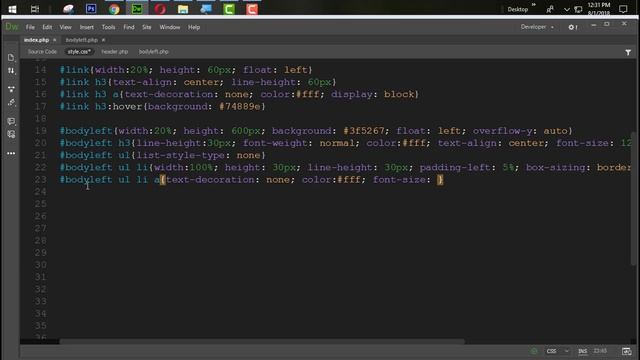The height and width of the screenshot is (360, 640).
Task: Click the green linting status icon
Action: click(533, 351)
